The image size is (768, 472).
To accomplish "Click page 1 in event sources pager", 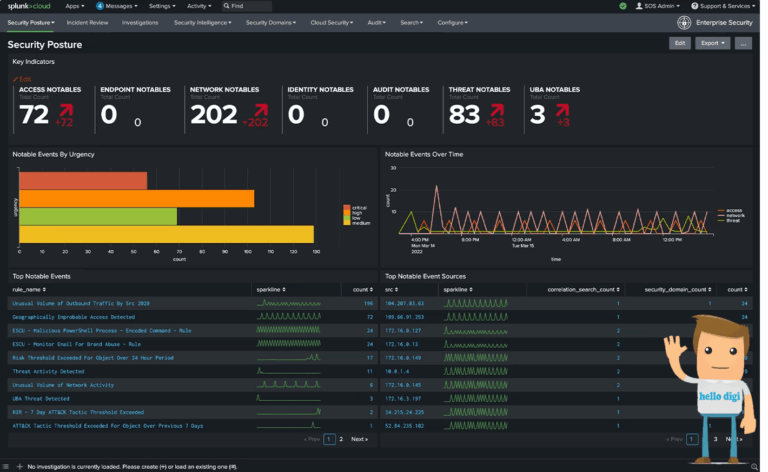I will [692, 439].
